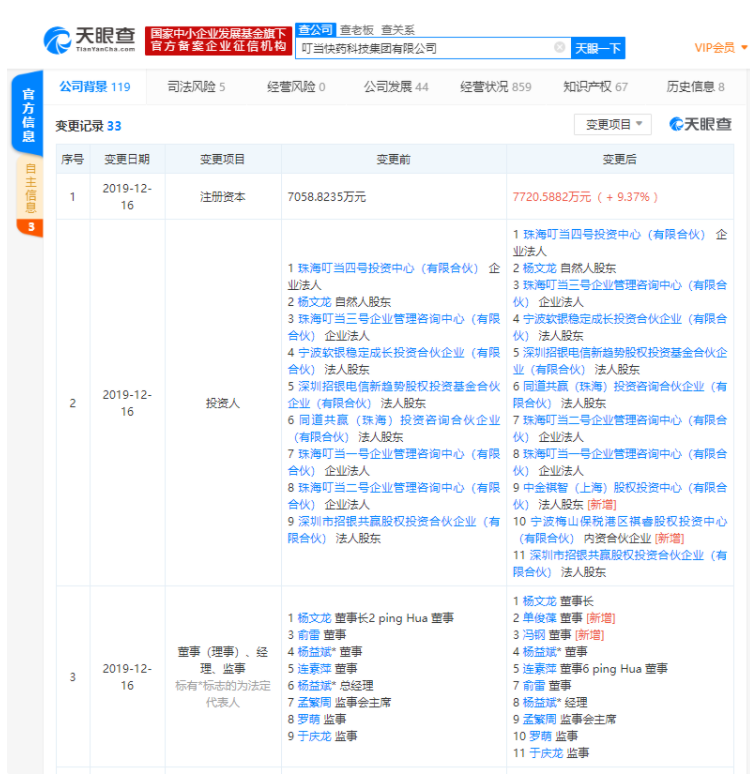Open 宁波梅山保税港区祺睿股权投资中心 link
The height and width of the screenshot is (775, 750).
[x=619, y=529]
